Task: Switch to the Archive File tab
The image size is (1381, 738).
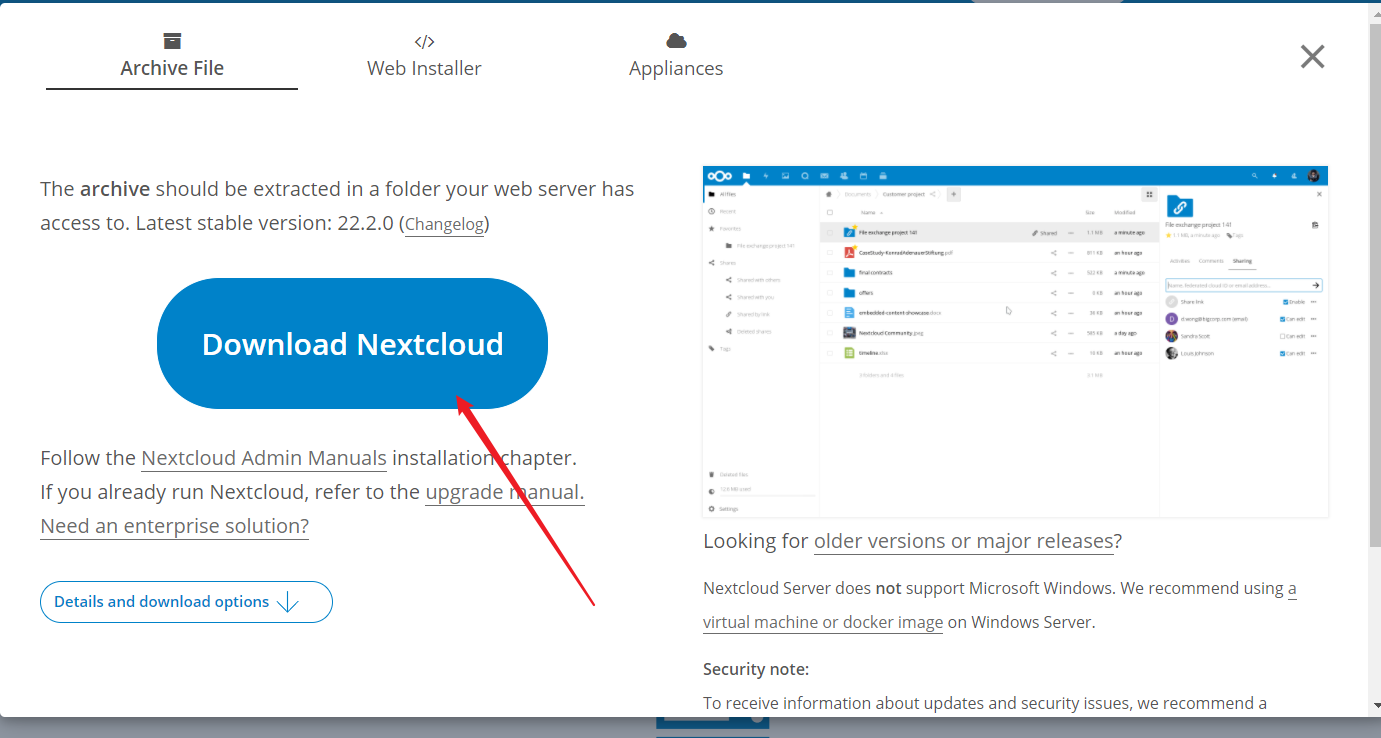Action: (x=172, y=56)
